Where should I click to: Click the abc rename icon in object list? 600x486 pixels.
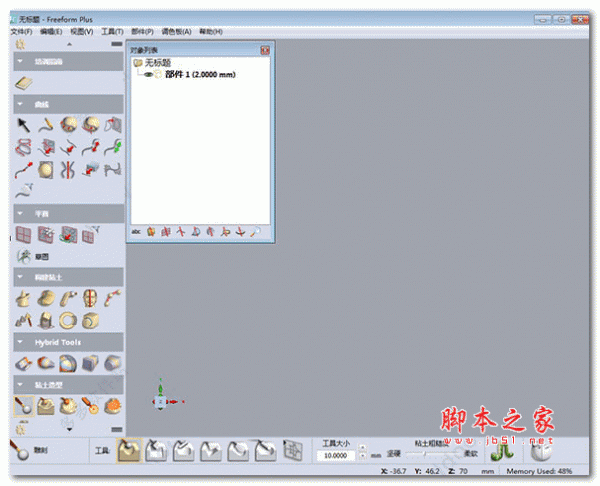(x=136, y=232)
